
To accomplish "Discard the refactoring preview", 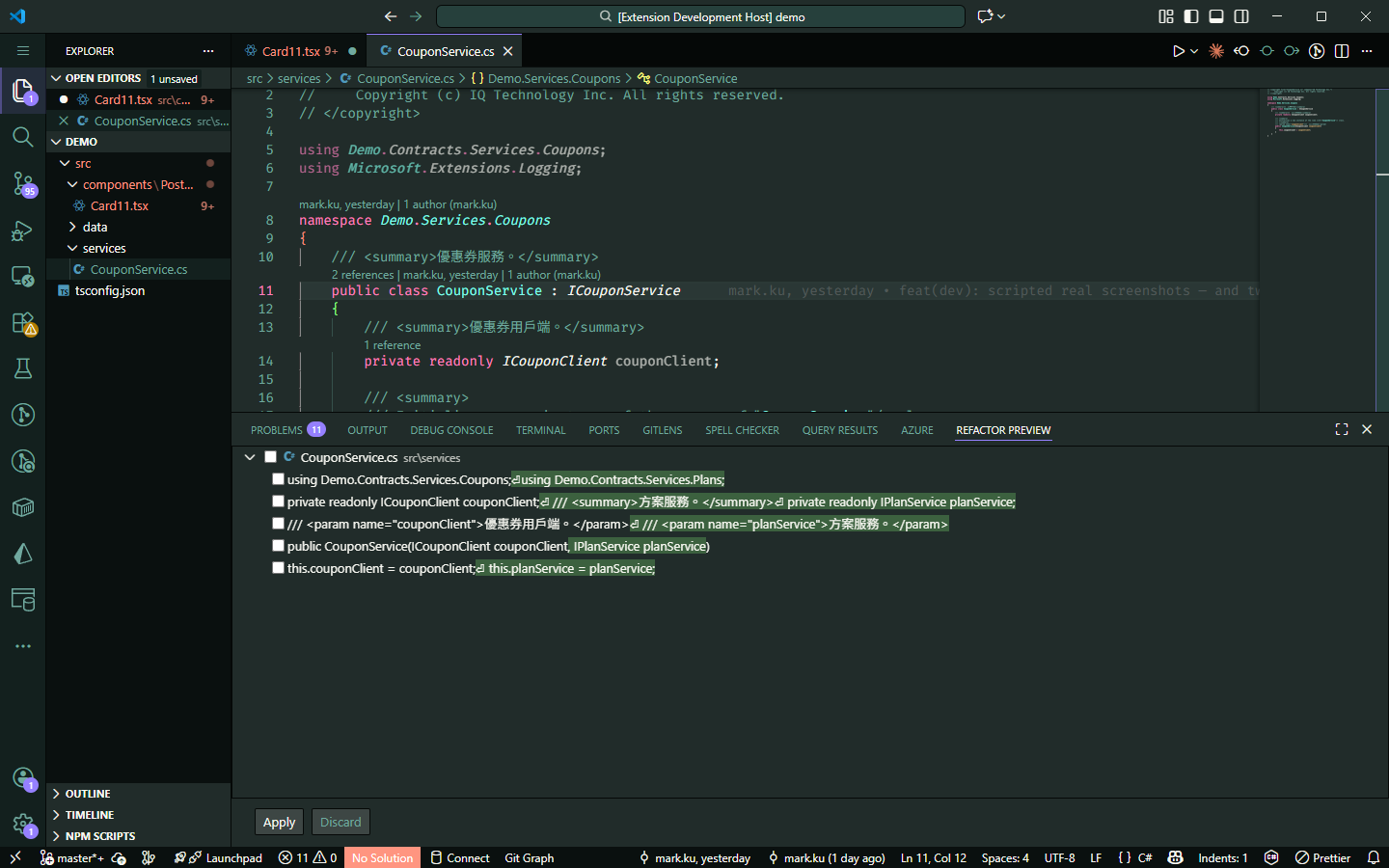I will point(340,822).
